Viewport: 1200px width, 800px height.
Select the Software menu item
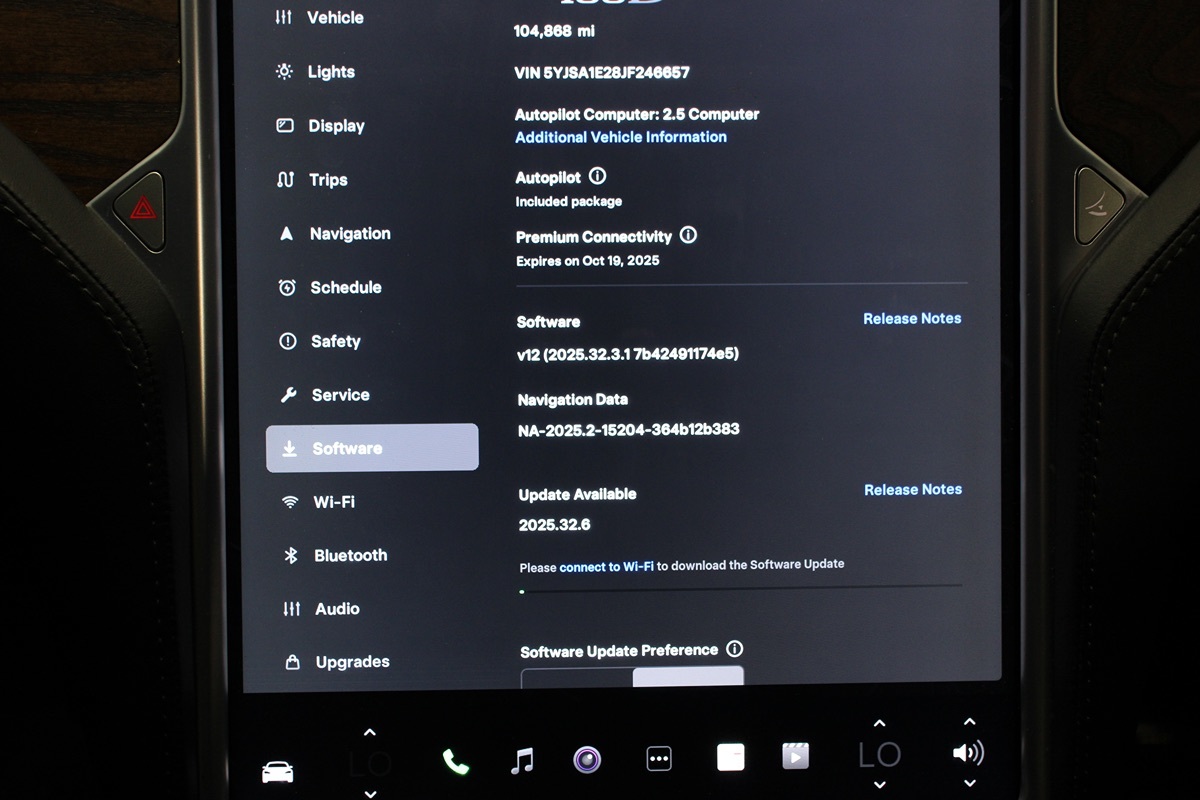[x=372, y=448]
